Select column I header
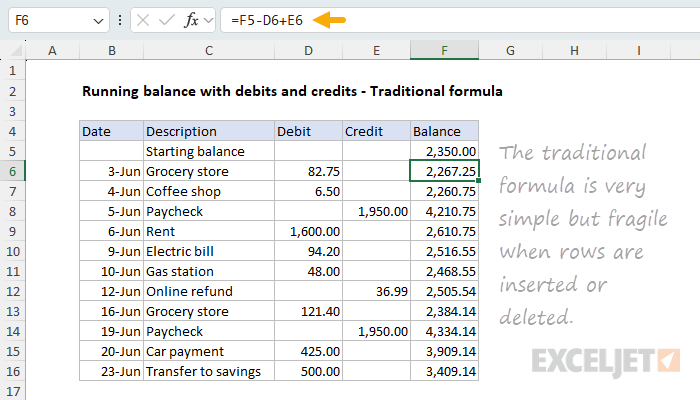The width and height of the screenshot is (700, 400). [638, 50]
